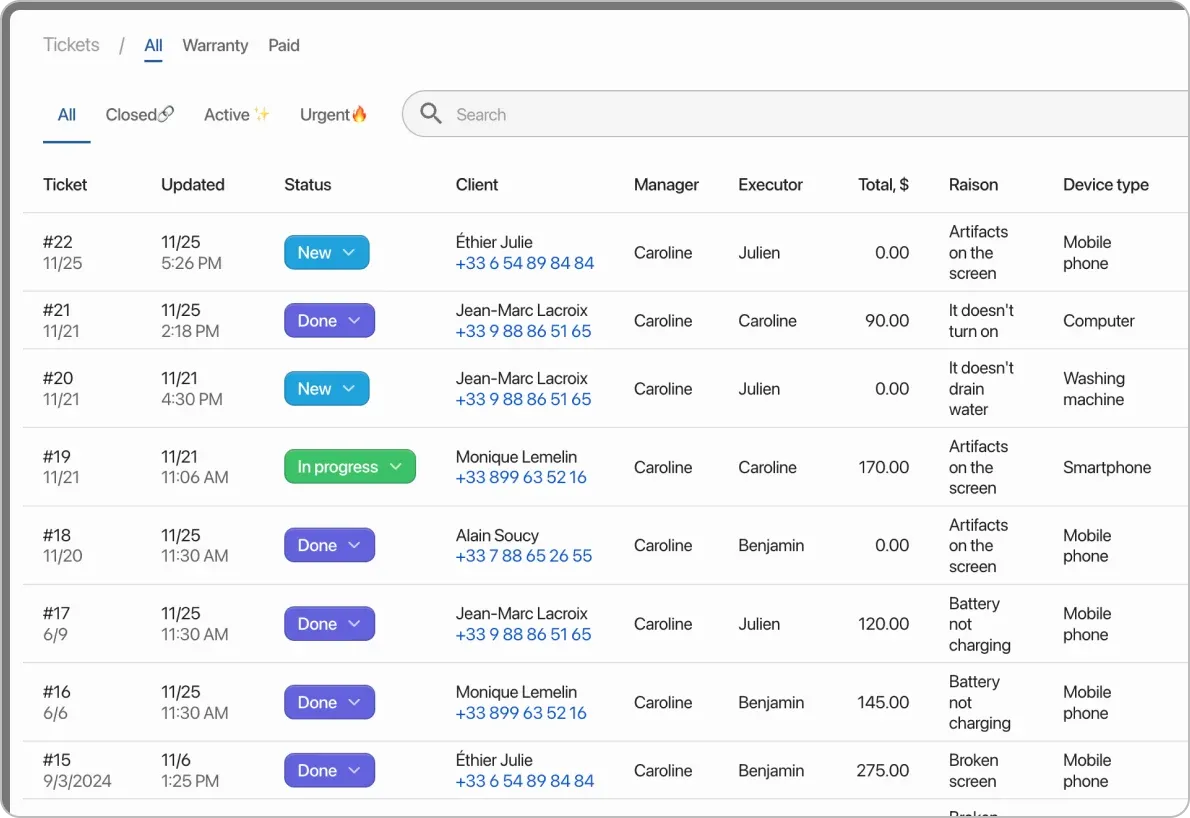The height and width of the screenshot is (818, 1190).
Task: Open the Closed tickets filter tab
Action: pyautogui.click(x=131, y=114)
